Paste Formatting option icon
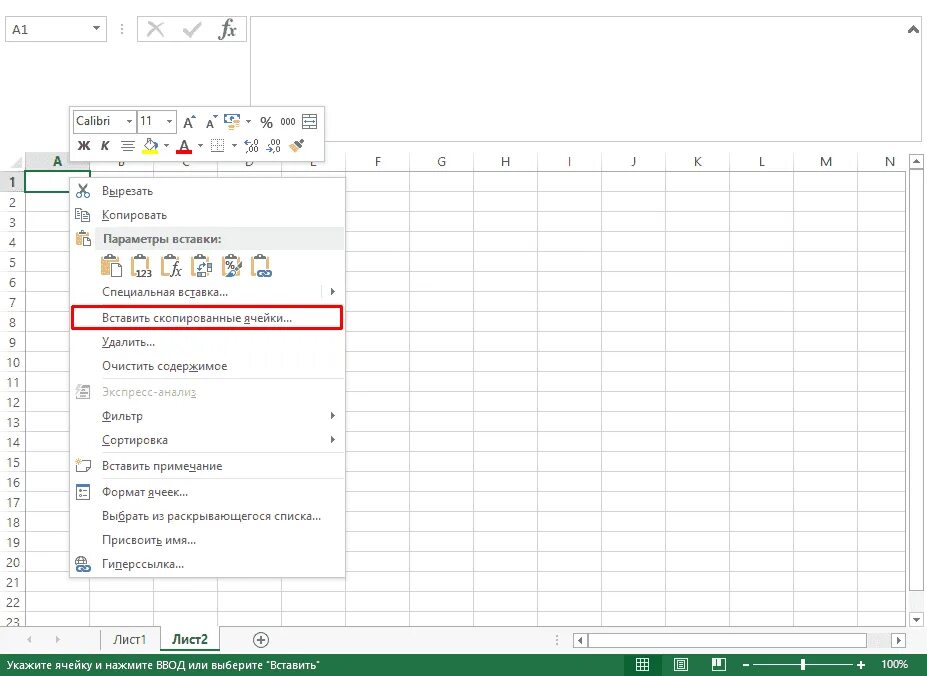Screen dimensions: 927x676 point(232,266)
